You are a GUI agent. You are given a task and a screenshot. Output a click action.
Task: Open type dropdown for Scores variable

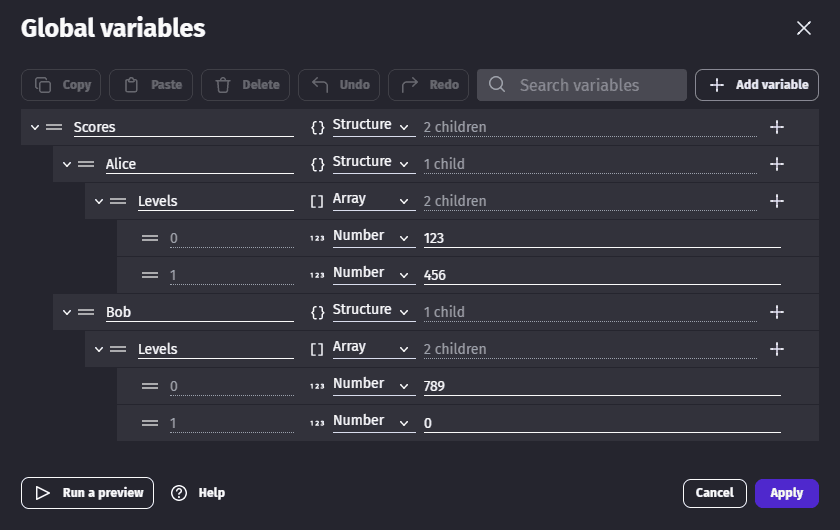click(x=372, y=126)
